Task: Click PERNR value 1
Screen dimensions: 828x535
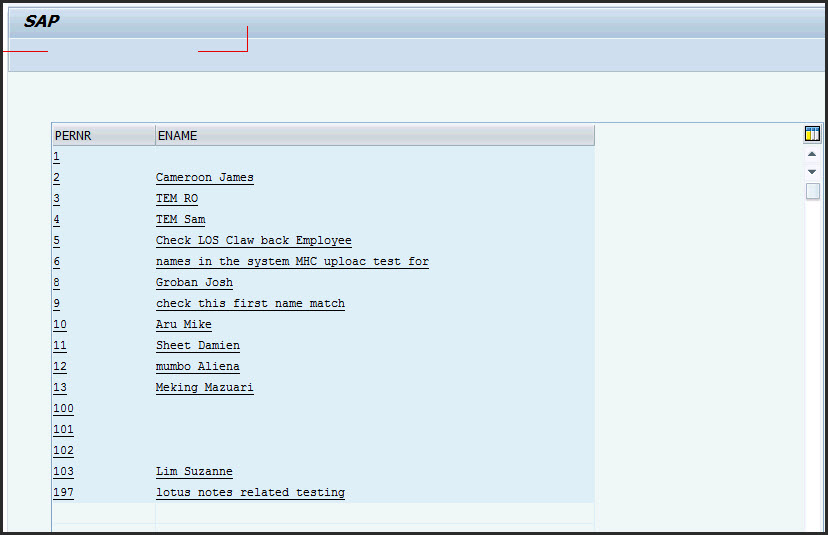Action: click(57, 156)
